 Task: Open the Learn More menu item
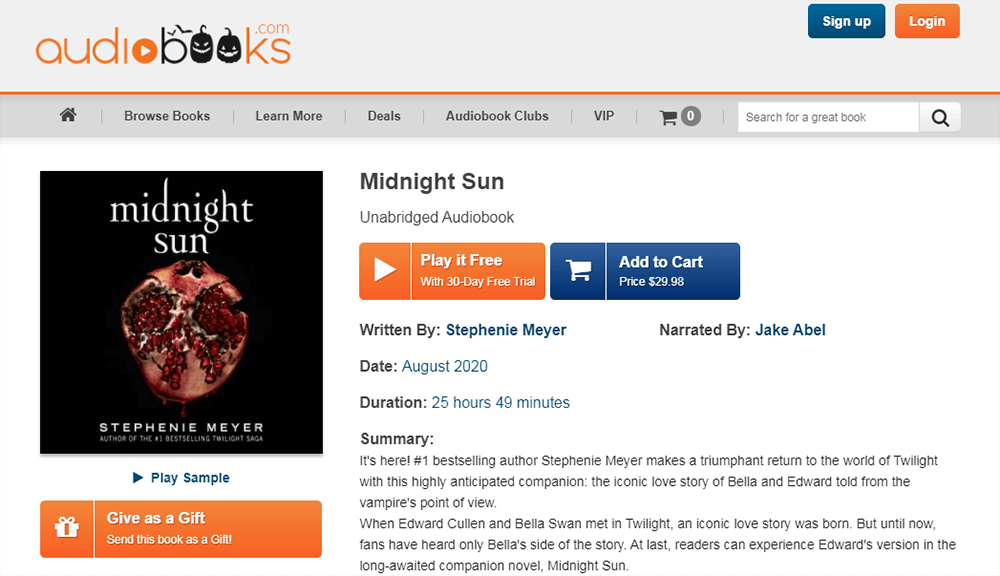[288, 116]
